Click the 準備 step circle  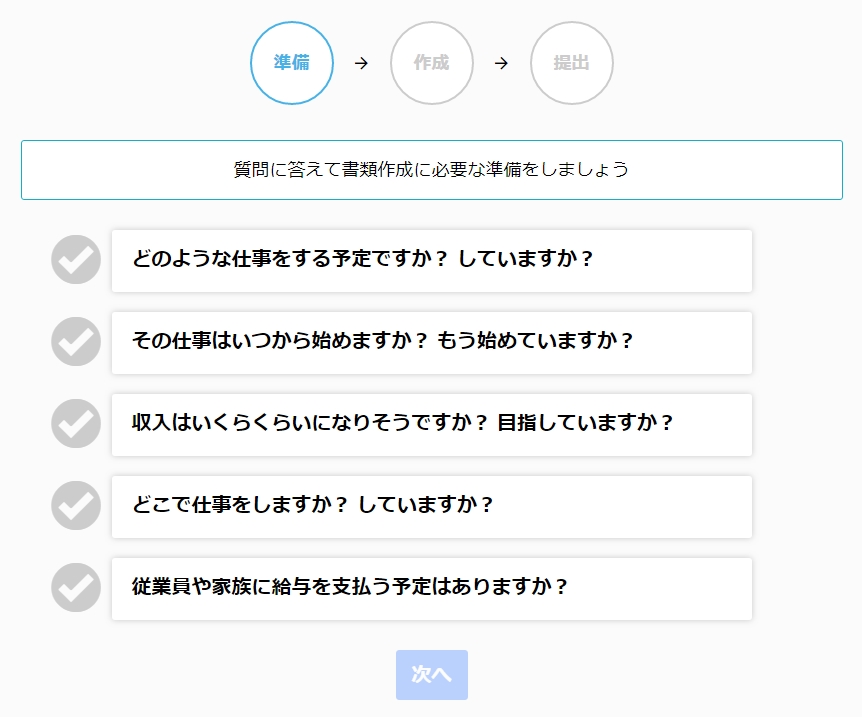pyautogui.click(x=292, y=63)
